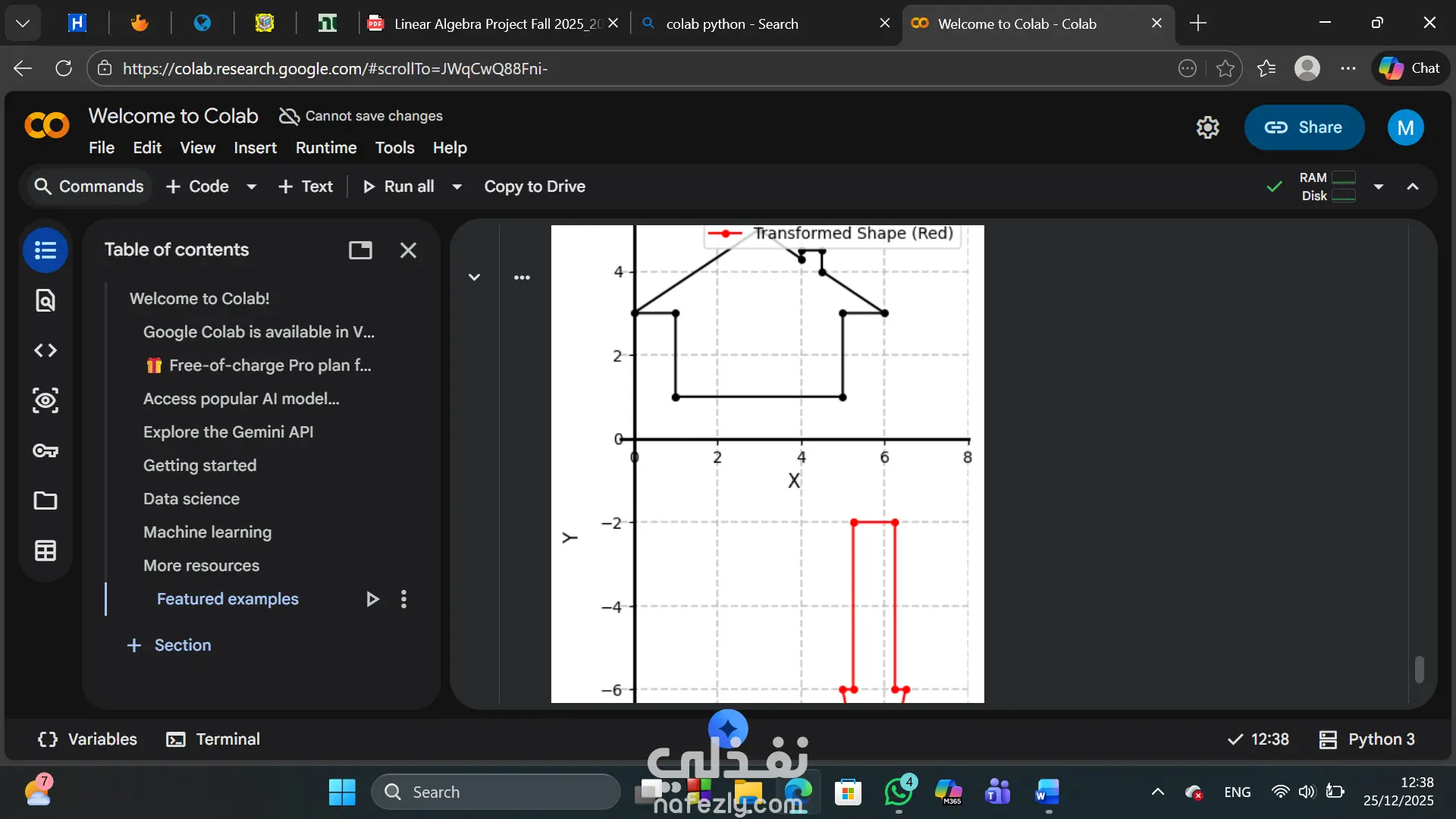Toggle header visibility with the up chevron
Viewport: 1456px width, 819px height.
point(1412,187)
